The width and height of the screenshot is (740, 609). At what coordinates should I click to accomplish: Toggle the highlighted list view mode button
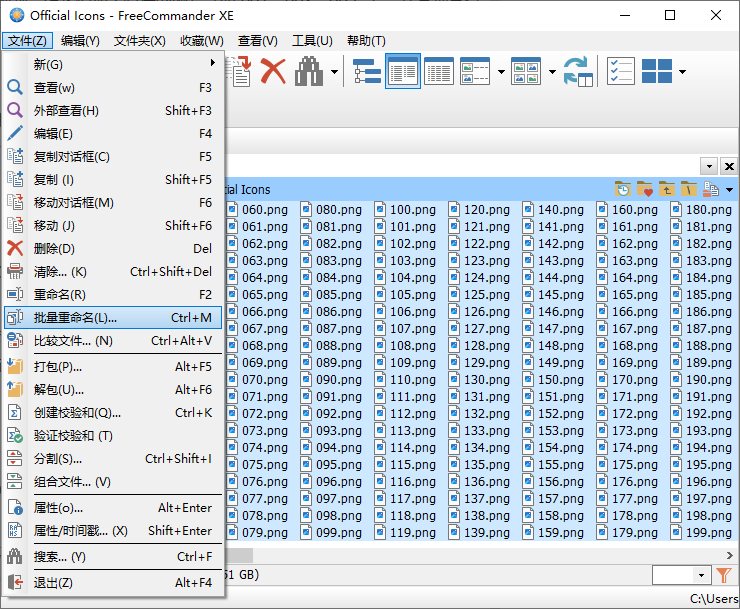coord(403,71)
